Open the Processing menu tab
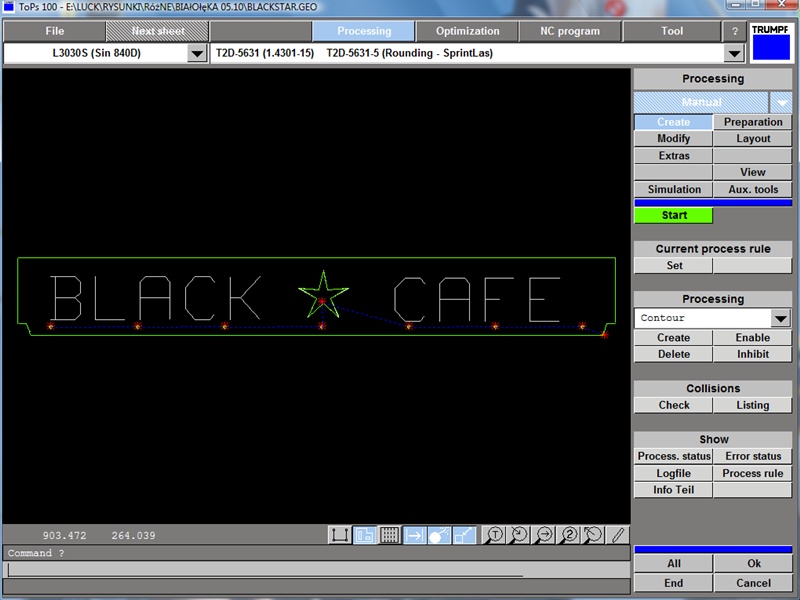The width and height of the screenshot is (800, 600). coord(364,31)
